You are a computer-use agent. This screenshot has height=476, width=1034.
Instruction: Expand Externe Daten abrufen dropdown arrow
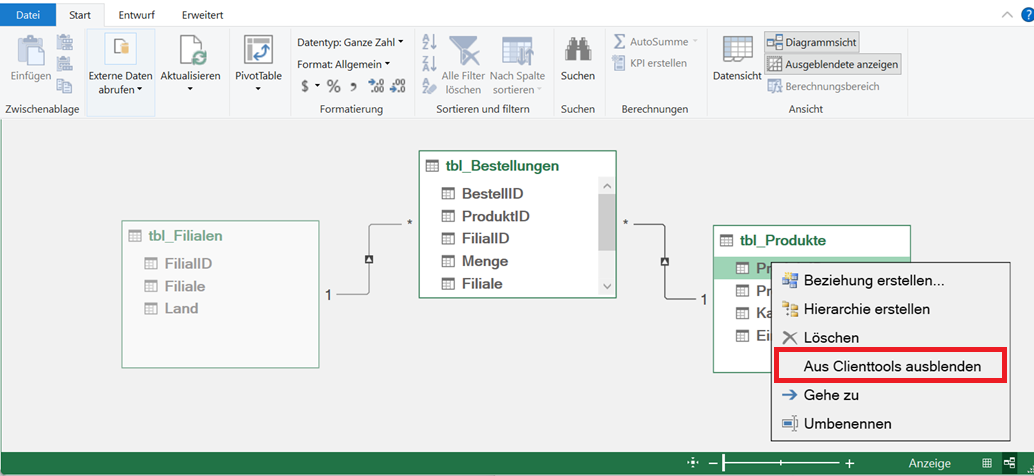[140, 90]
